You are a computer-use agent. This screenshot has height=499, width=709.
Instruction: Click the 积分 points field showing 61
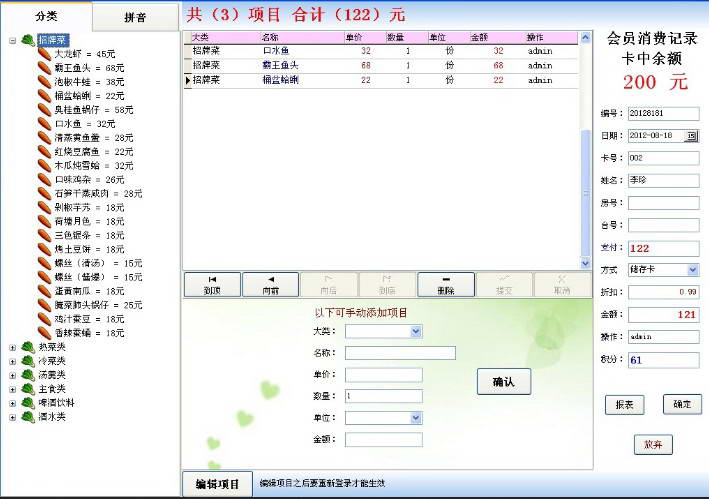click(663, 360)
